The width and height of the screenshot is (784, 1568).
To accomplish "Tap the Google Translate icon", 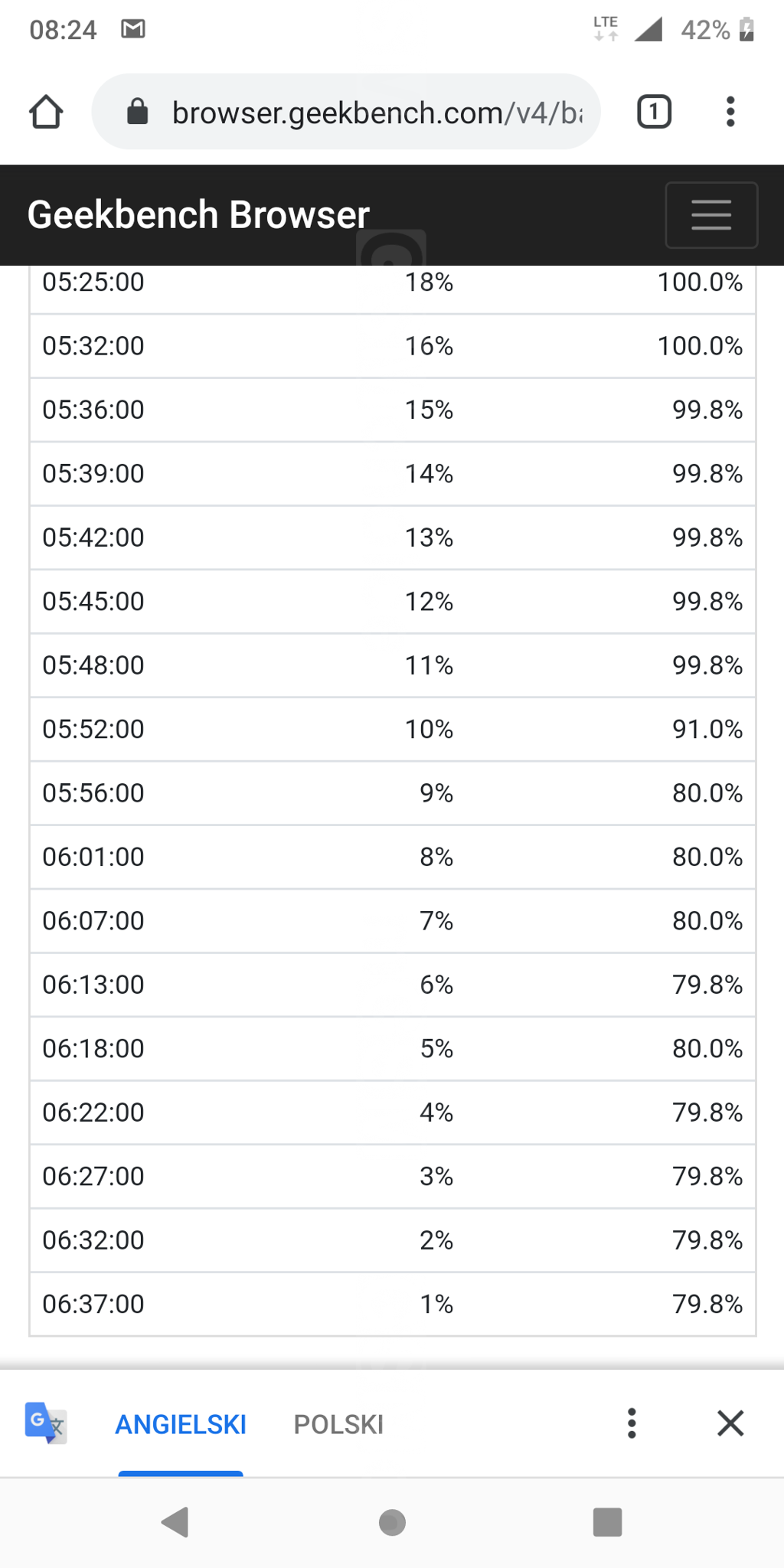I will [46, 1423].
